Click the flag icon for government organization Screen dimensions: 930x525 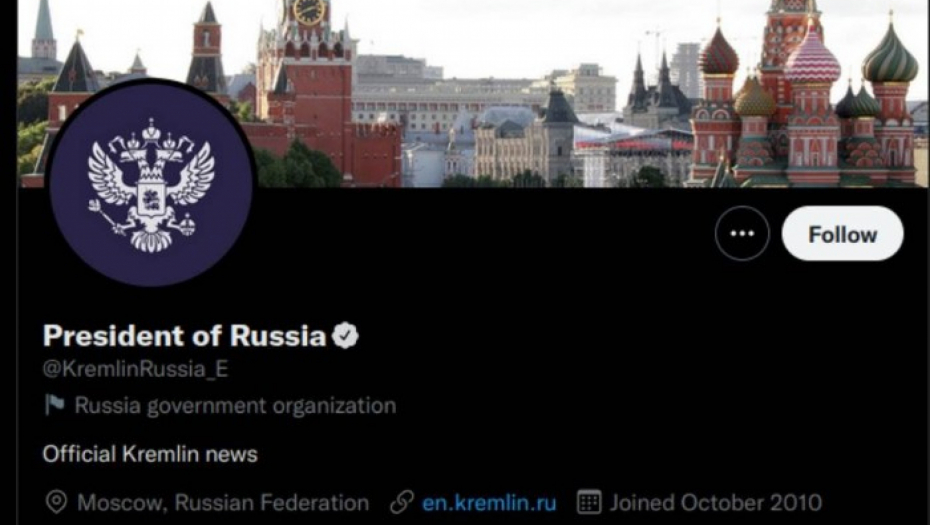(x=55, y=405)
